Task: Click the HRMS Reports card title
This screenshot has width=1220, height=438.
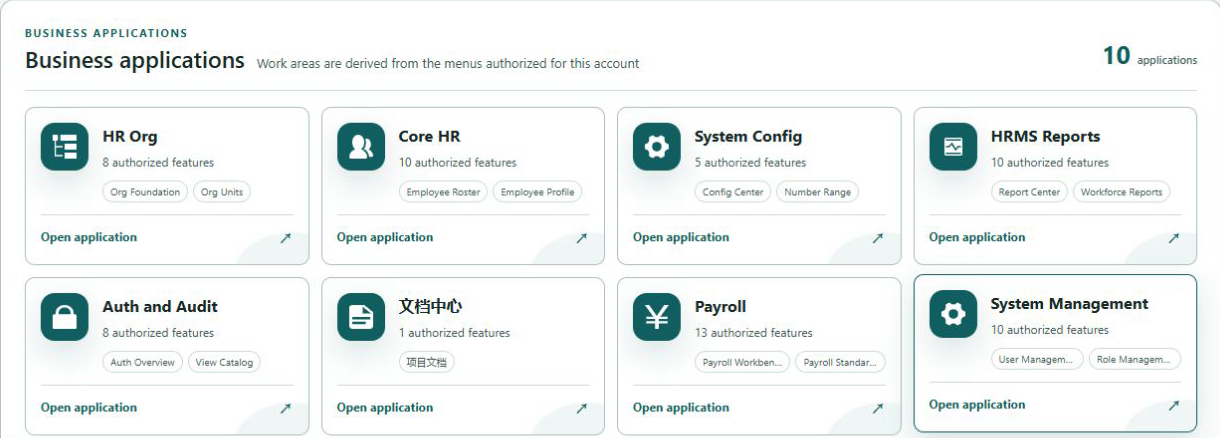Action: pyautogui.click(x=1046, y=137)
